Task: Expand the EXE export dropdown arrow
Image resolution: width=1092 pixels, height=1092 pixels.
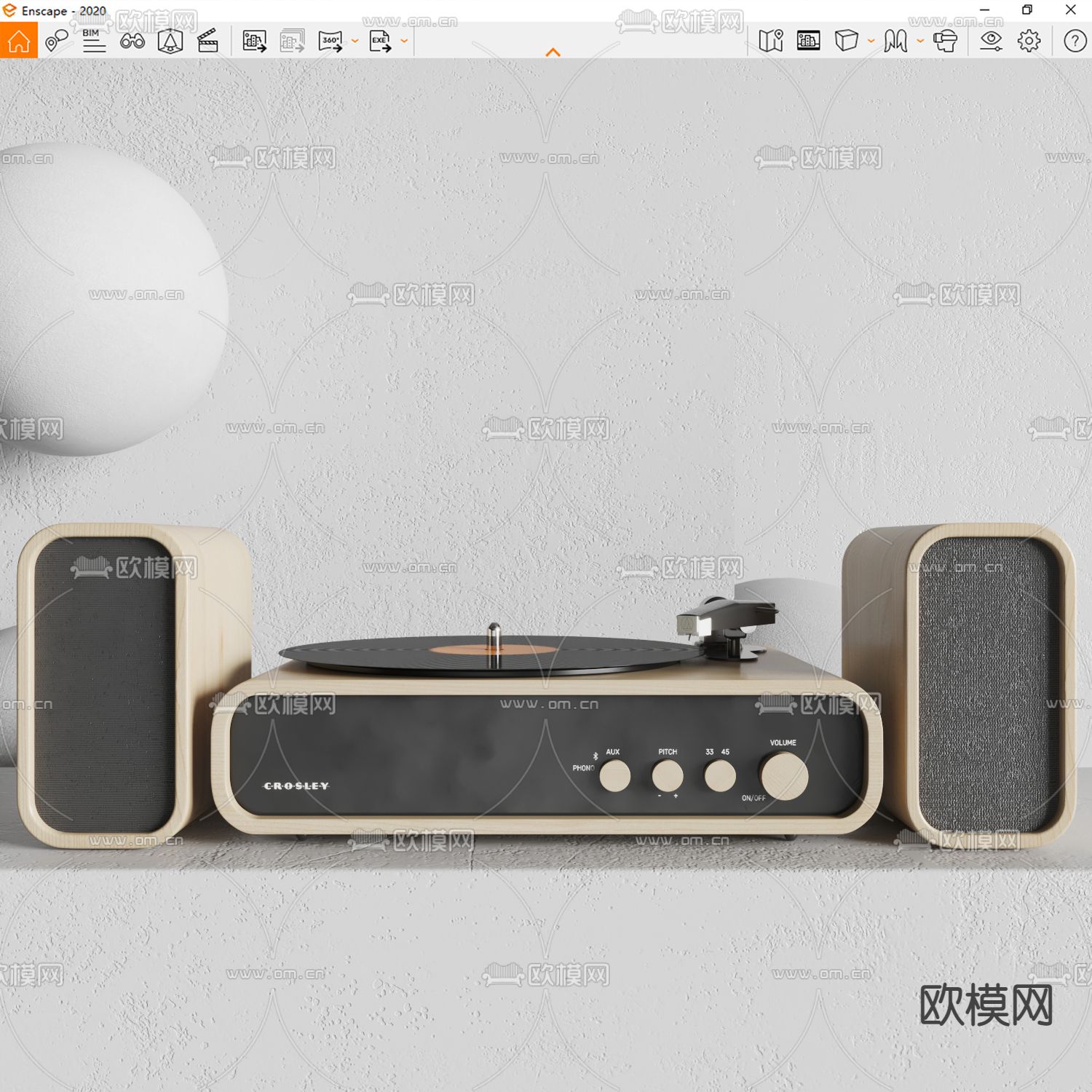Action: (403, 41)
